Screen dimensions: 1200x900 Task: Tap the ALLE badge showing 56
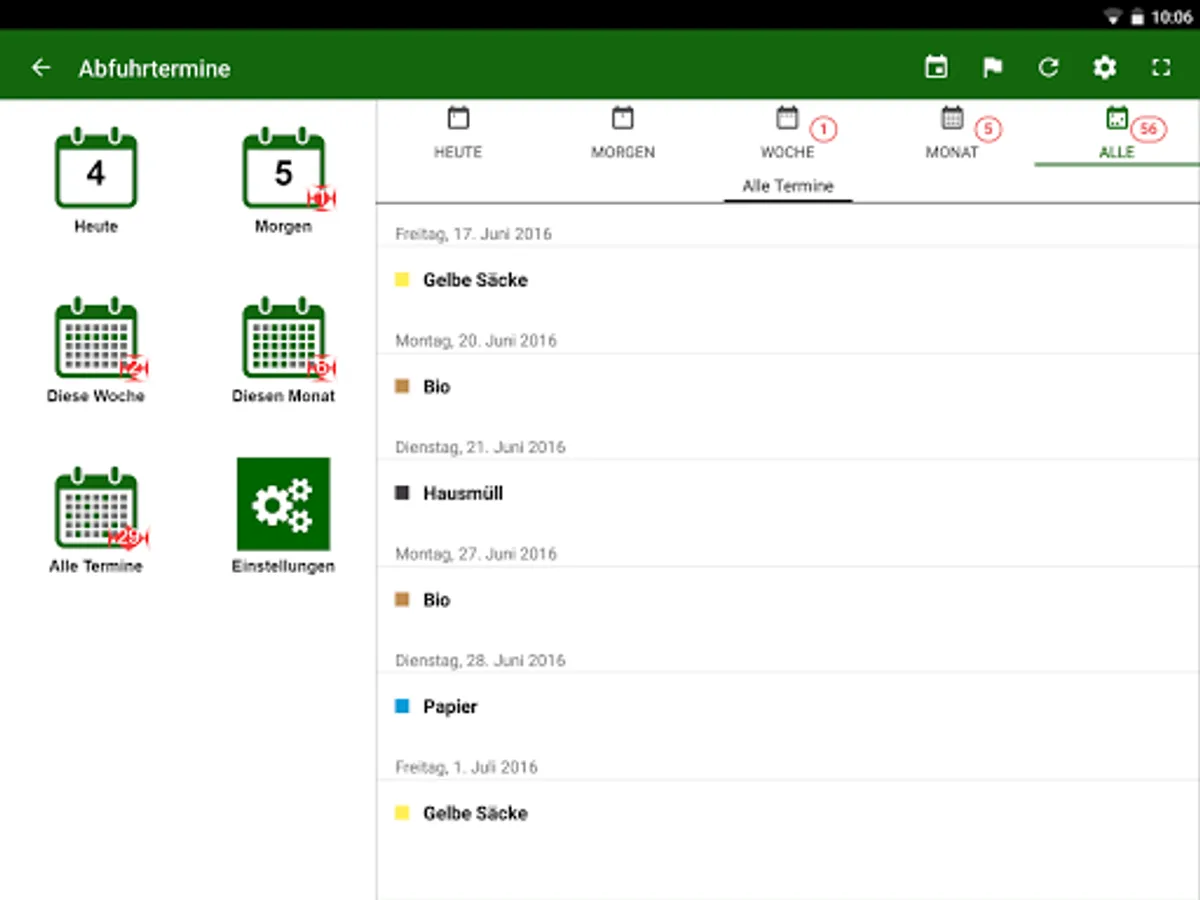(1149, 129)
